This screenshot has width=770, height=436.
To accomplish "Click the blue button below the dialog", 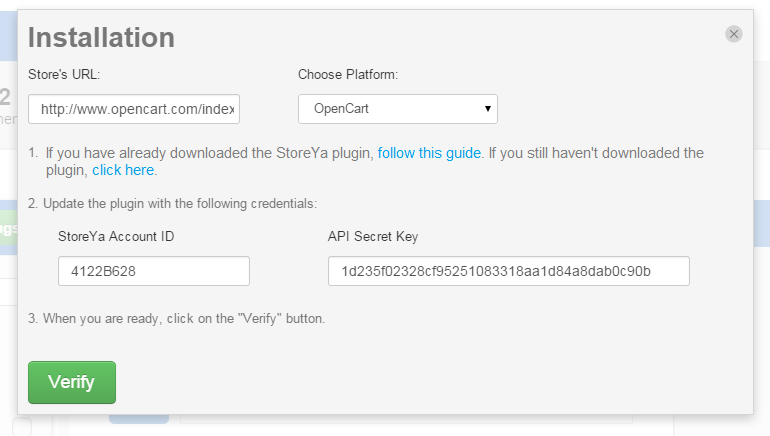I will click(138, 419).
